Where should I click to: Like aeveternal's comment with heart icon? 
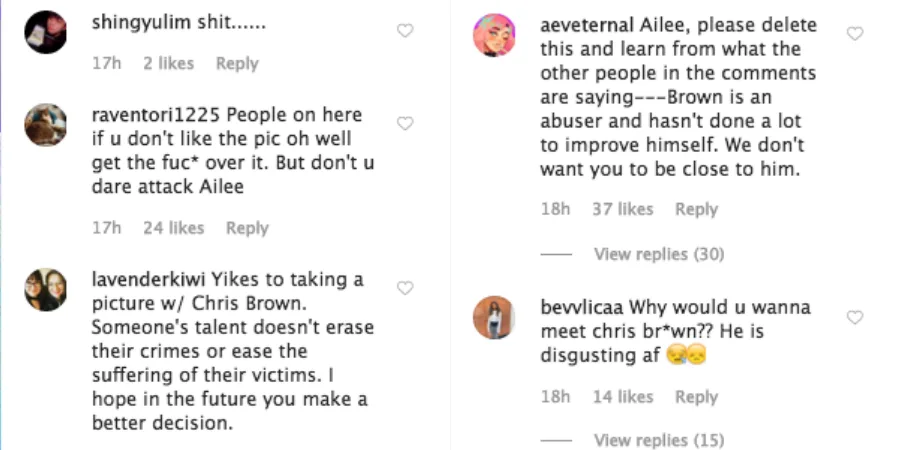pyautogui.click(x=855, y=34)
